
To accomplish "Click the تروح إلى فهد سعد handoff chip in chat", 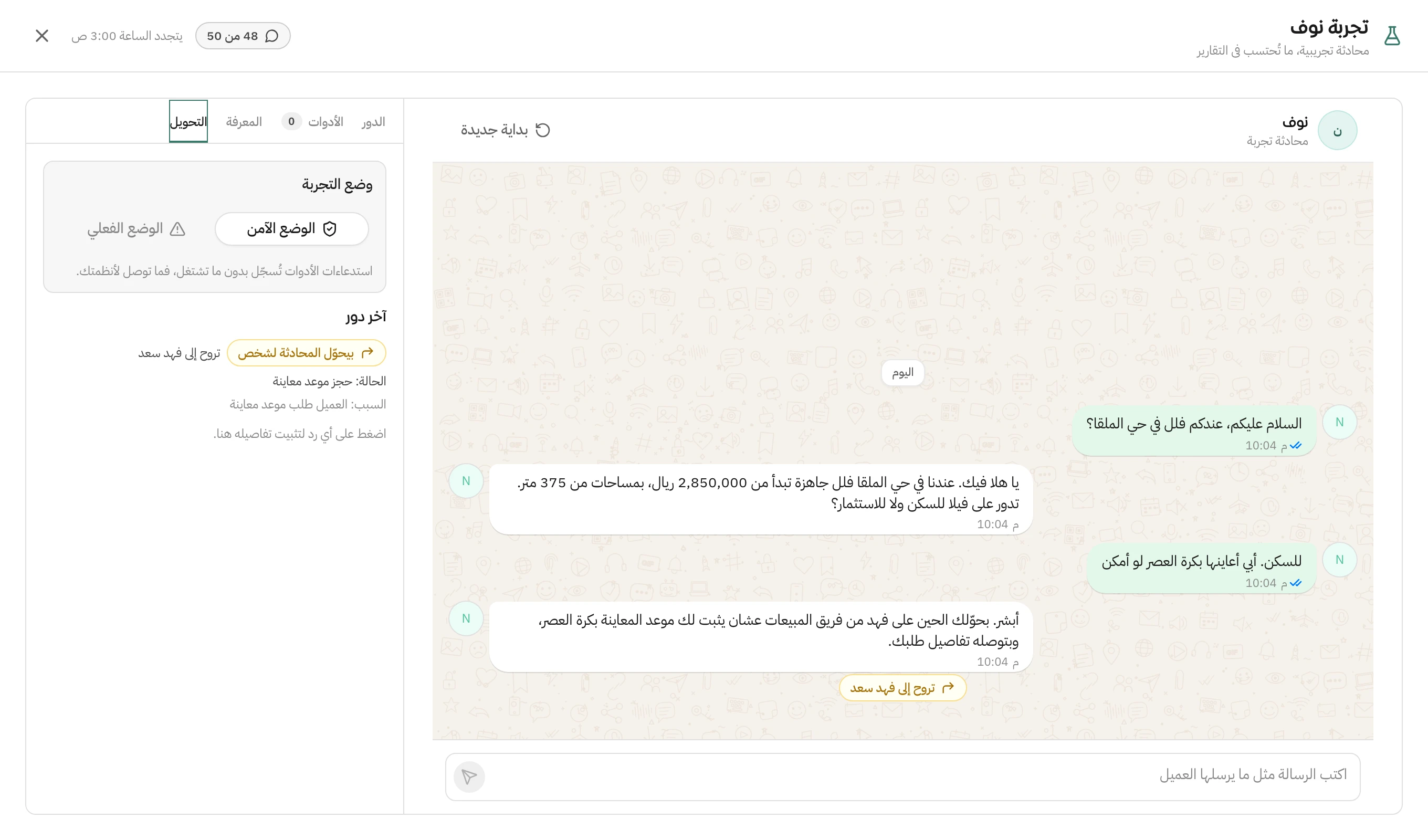I will click(902, 688).
